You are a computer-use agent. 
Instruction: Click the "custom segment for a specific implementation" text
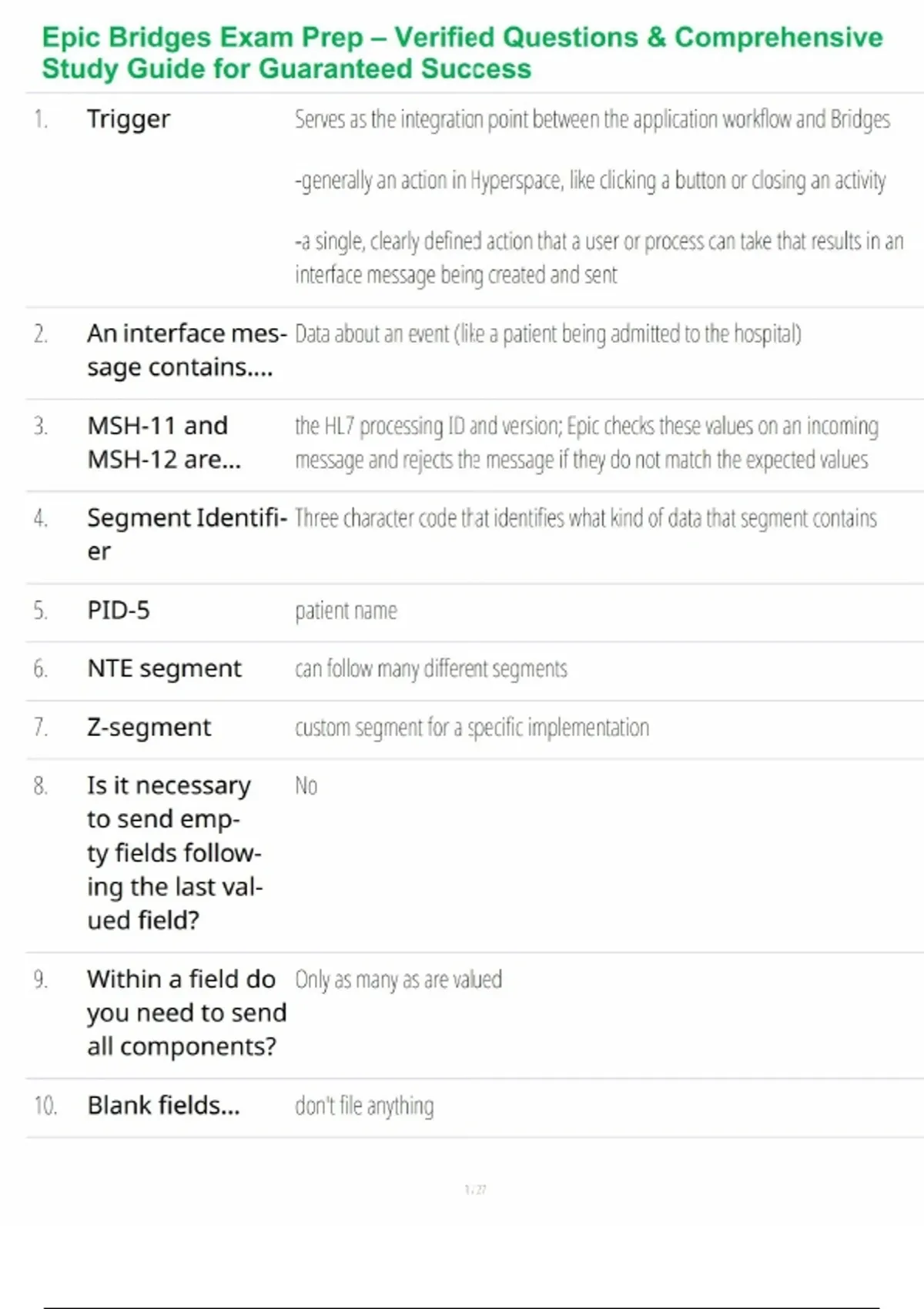[471, 728]
